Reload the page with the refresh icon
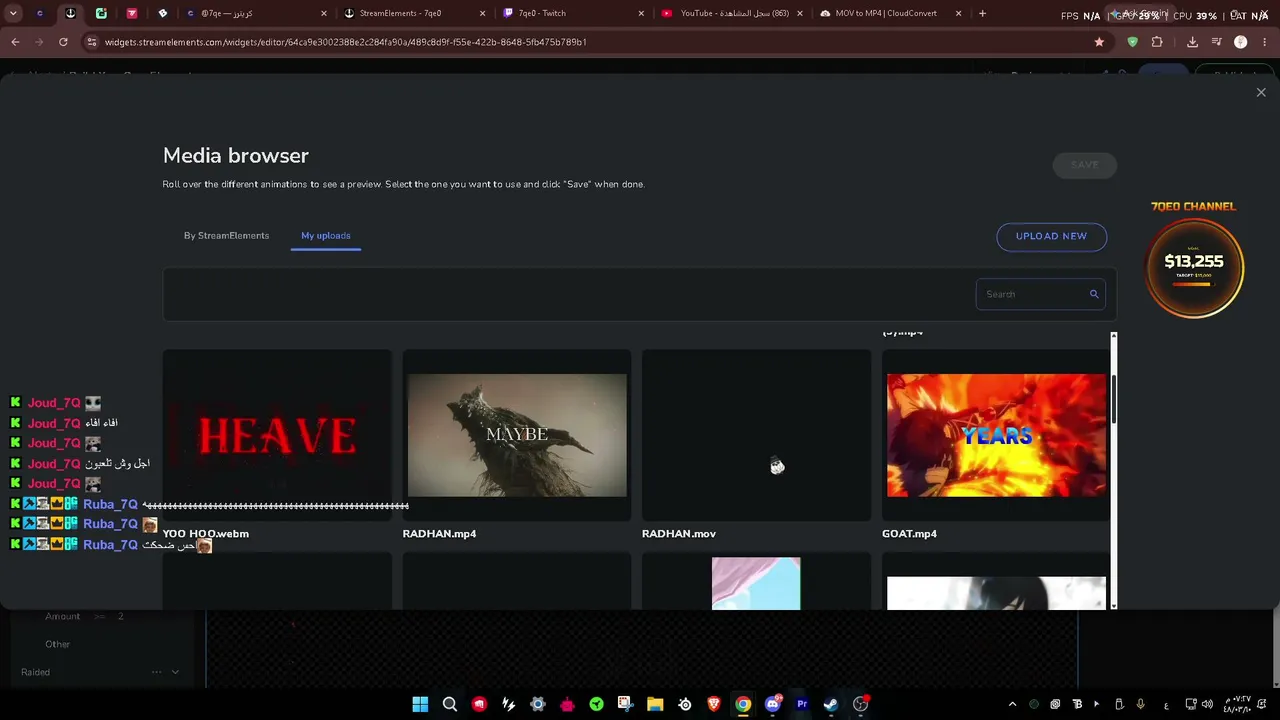1280x720 pixels. (63, 42)
